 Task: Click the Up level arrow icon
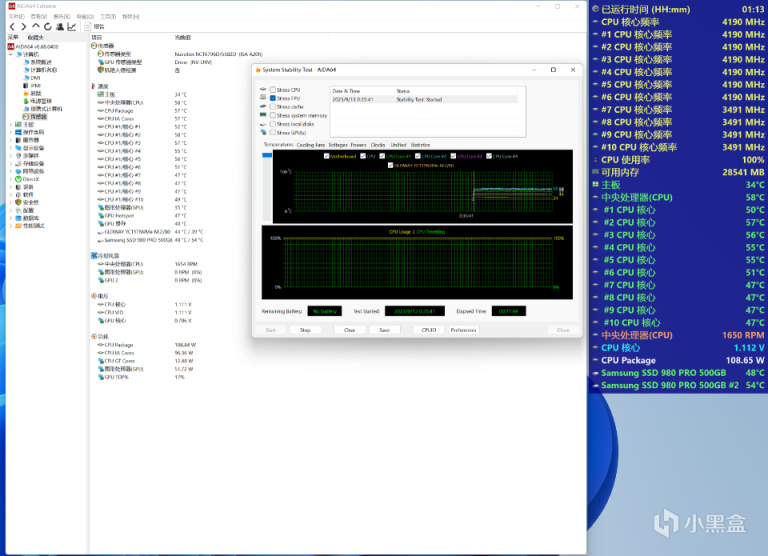coord(35,26)
